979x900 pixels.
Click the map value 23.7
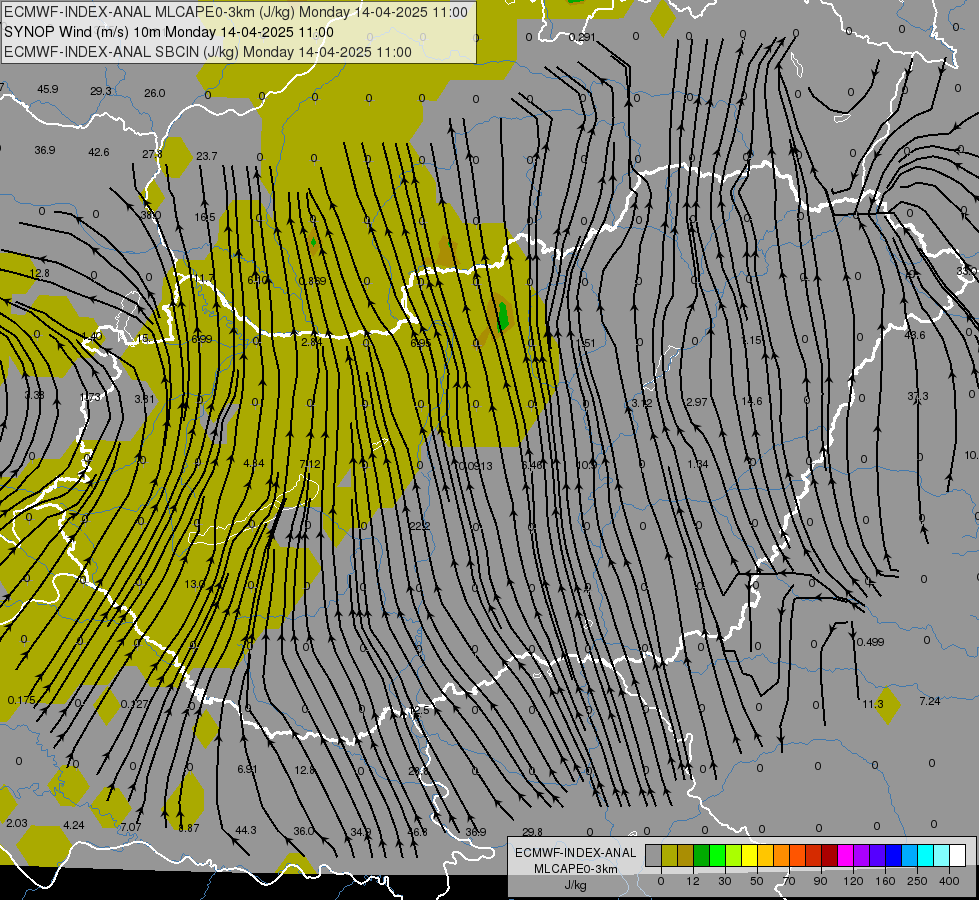207,156
